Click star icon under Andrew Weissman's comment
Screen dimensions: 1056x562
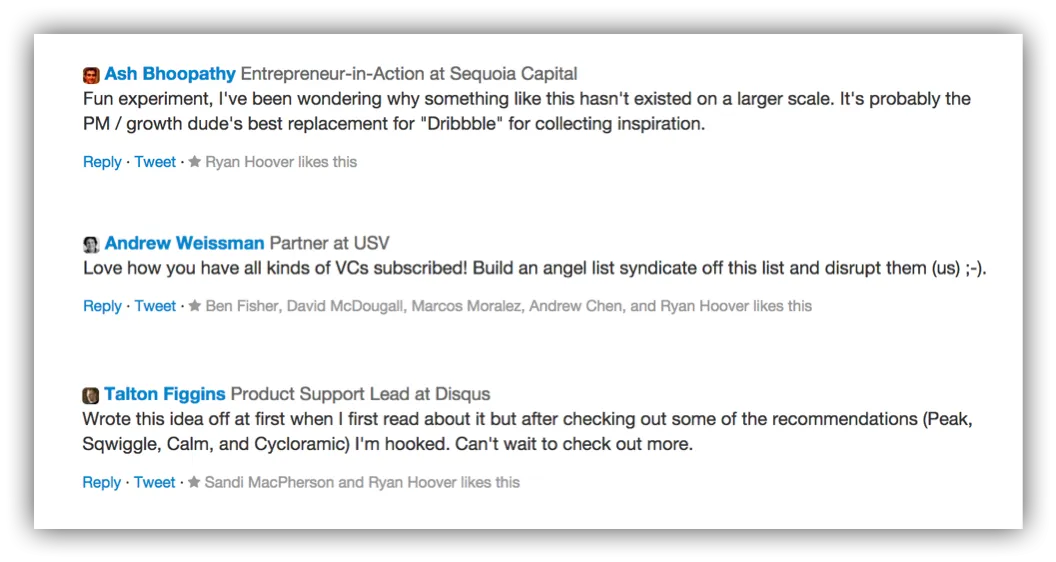195,306
